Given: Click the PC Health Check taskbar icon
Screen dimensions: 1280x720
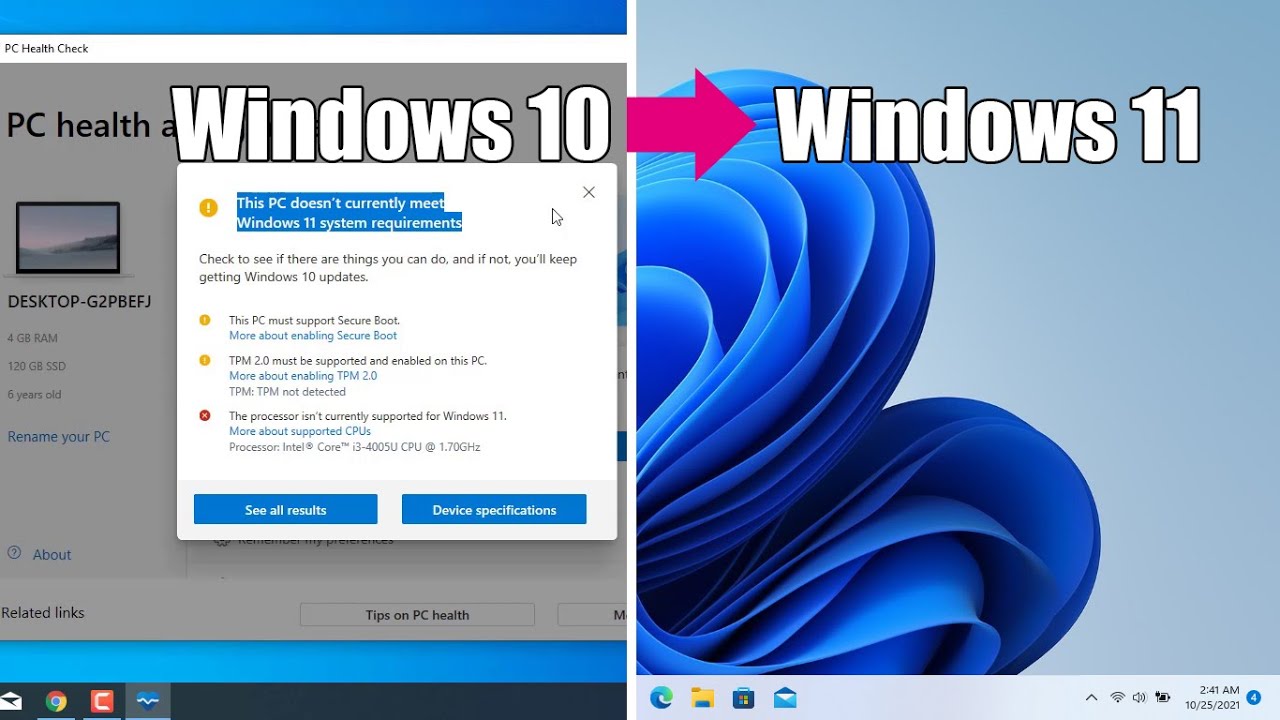Looking at the screenshot, I should 148,701.
